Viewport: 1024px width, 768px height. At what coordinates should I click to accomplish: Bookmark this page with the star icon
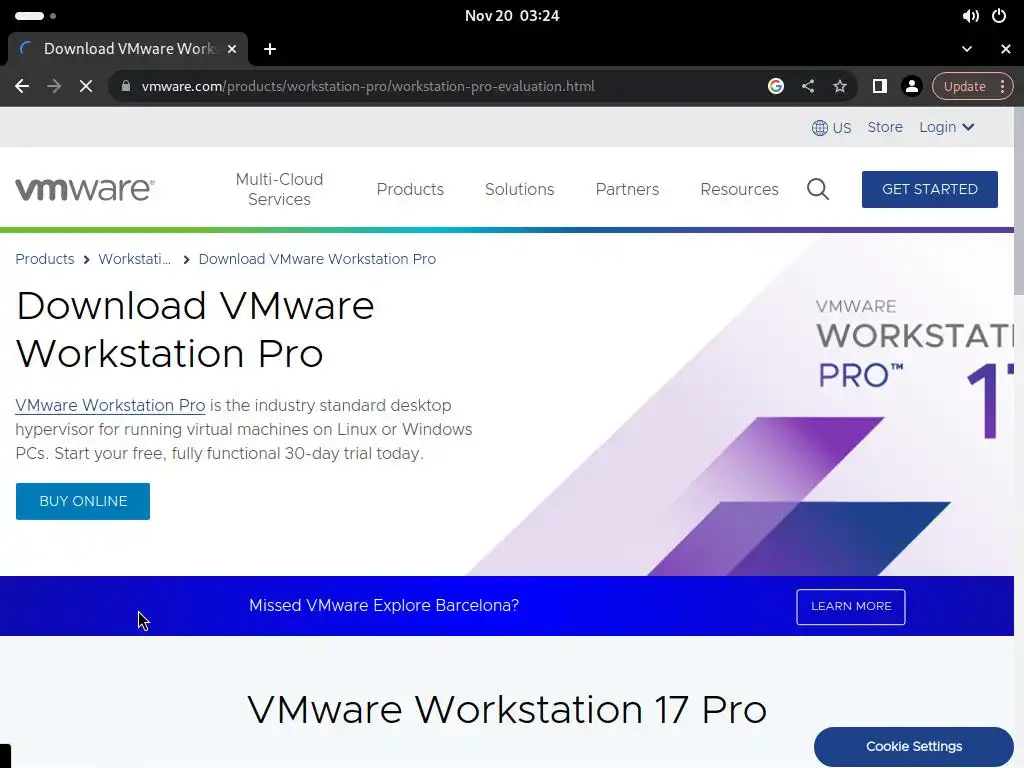(840, 86)
